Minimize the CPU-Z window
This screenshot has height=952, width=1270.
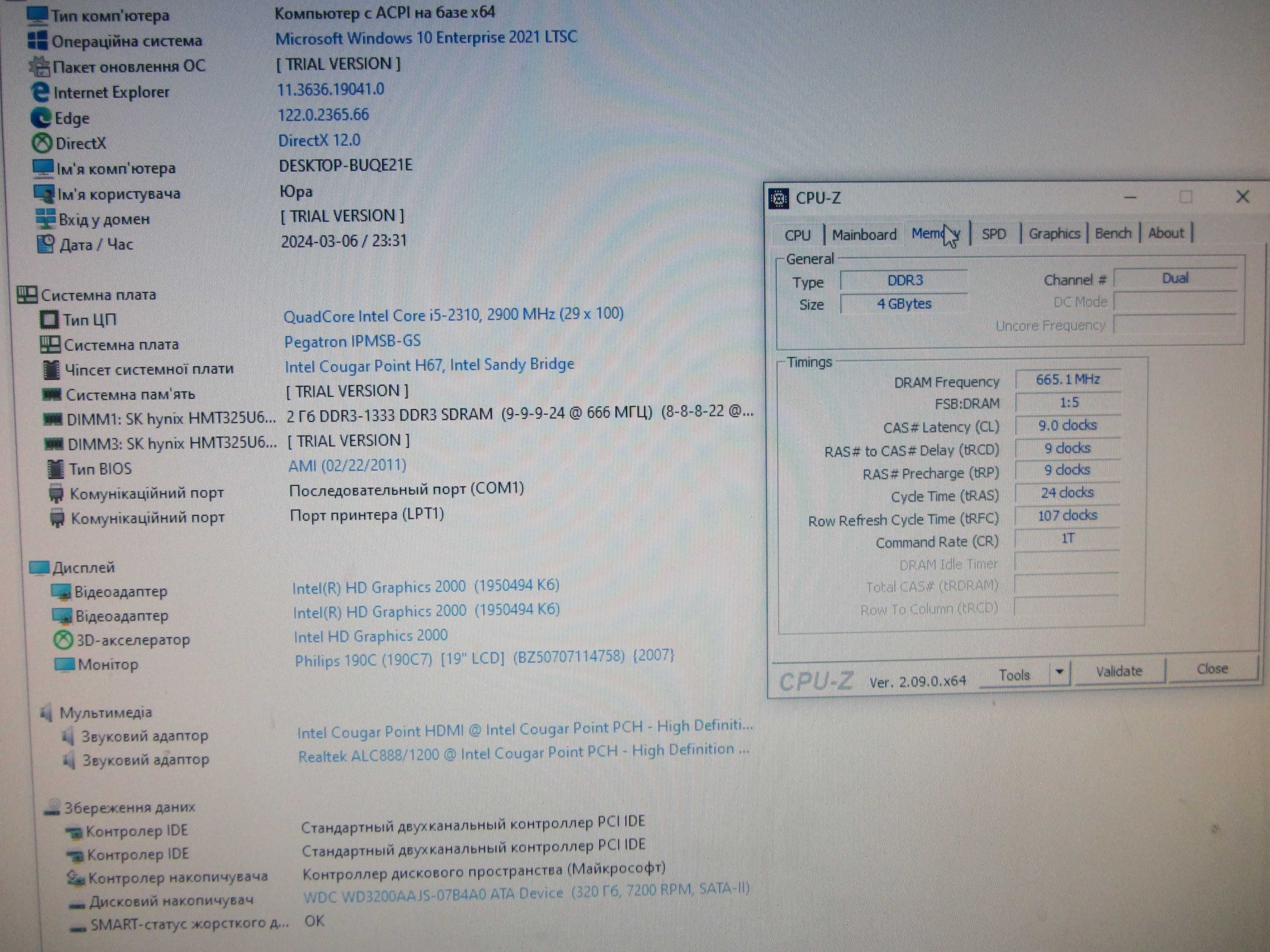click(1130, 198)
